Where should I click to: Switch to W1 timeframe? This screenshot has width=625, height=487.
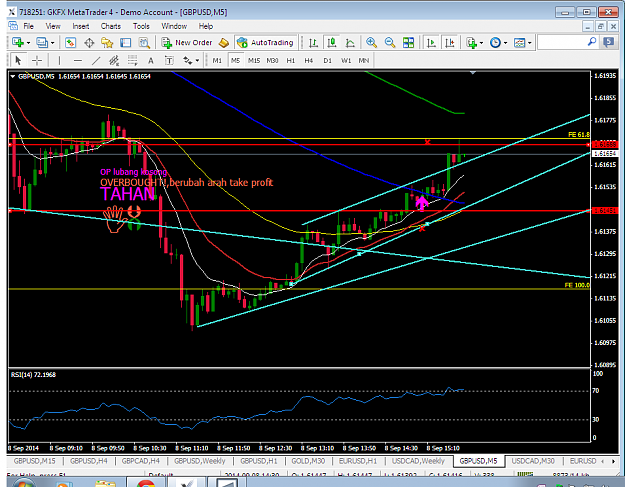tap(346, 61)
